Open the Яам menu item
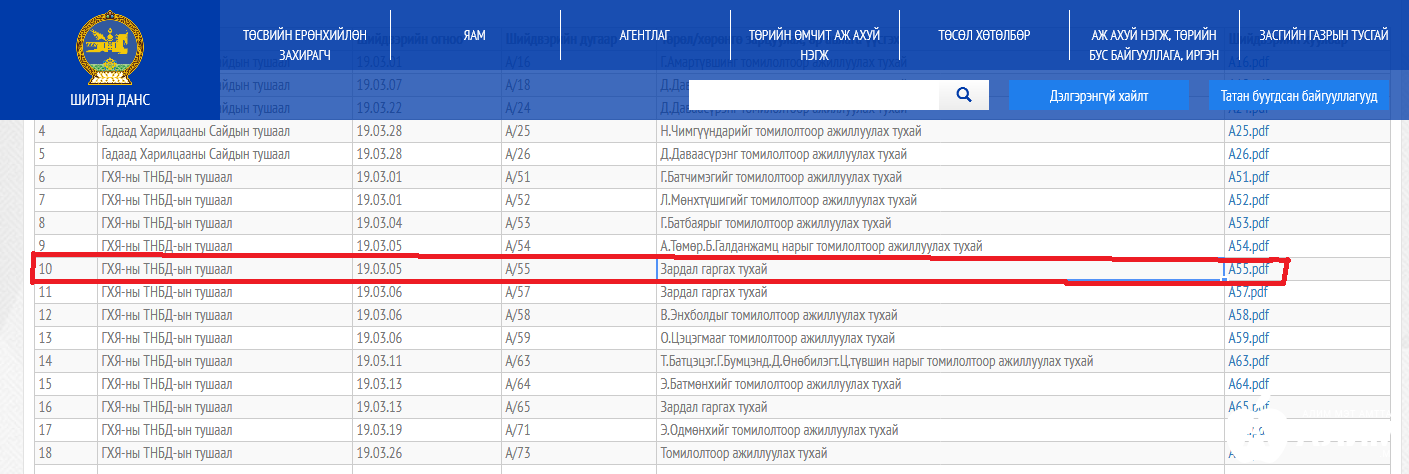1409x474 pixels. (475, 35)
